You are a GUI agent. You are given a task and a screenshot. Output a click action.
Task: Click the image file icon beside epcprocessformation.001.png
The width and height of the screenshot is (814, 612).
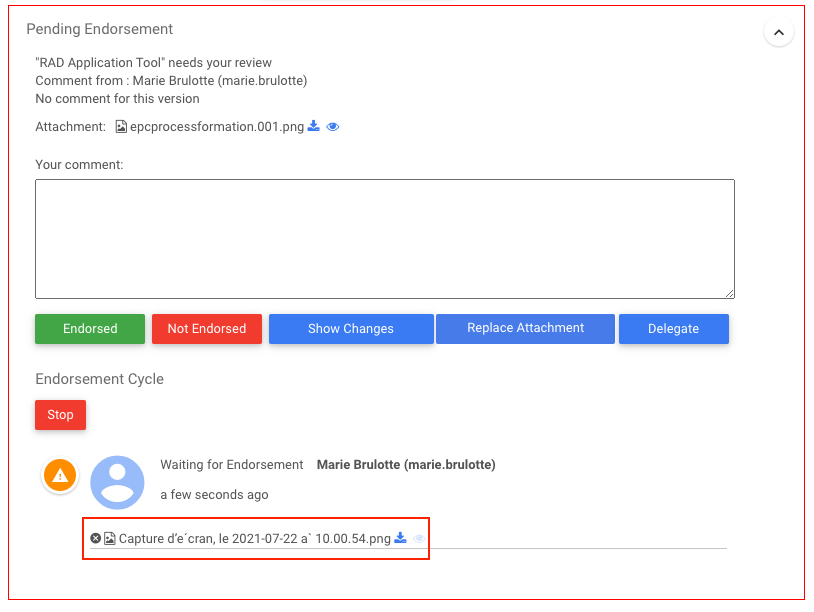[121, 127]
